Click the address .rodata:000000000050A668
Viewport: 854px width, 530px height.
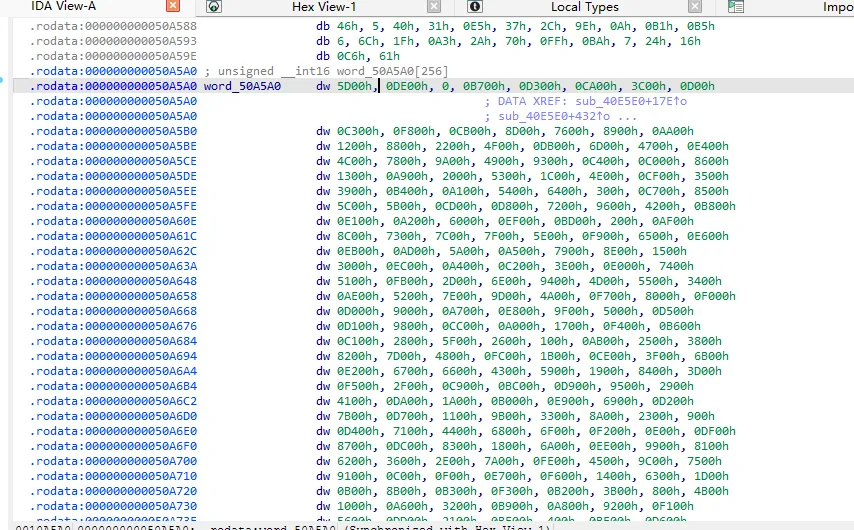(113, 311)
